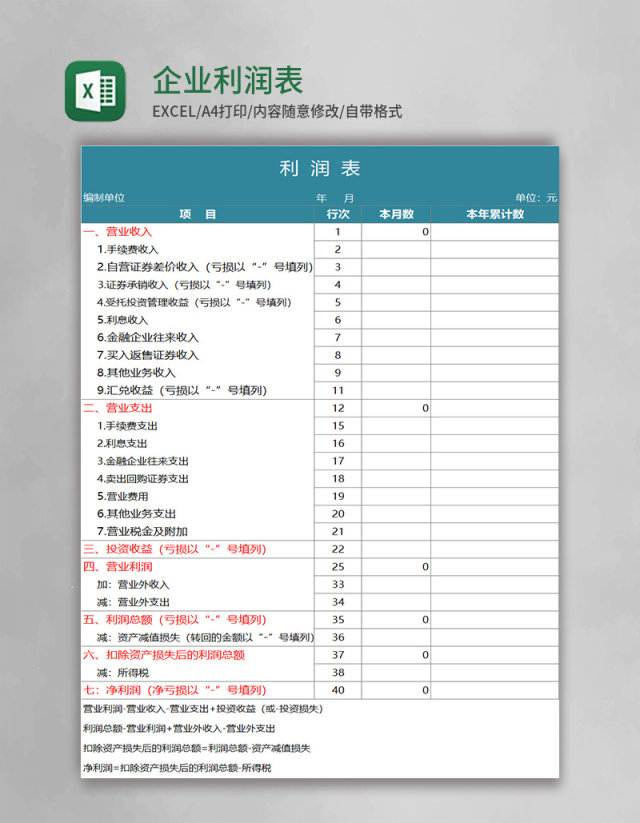
Task: Select the 本月数 cell for 净利润
Action: pos(396,690)
